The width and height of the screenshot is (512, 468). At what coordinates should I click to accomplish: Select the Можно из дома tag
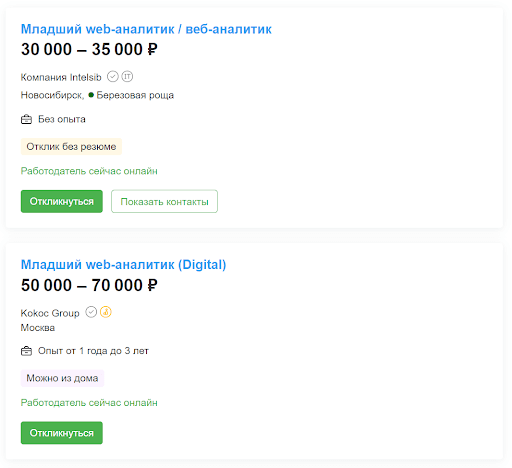(62, 378)
